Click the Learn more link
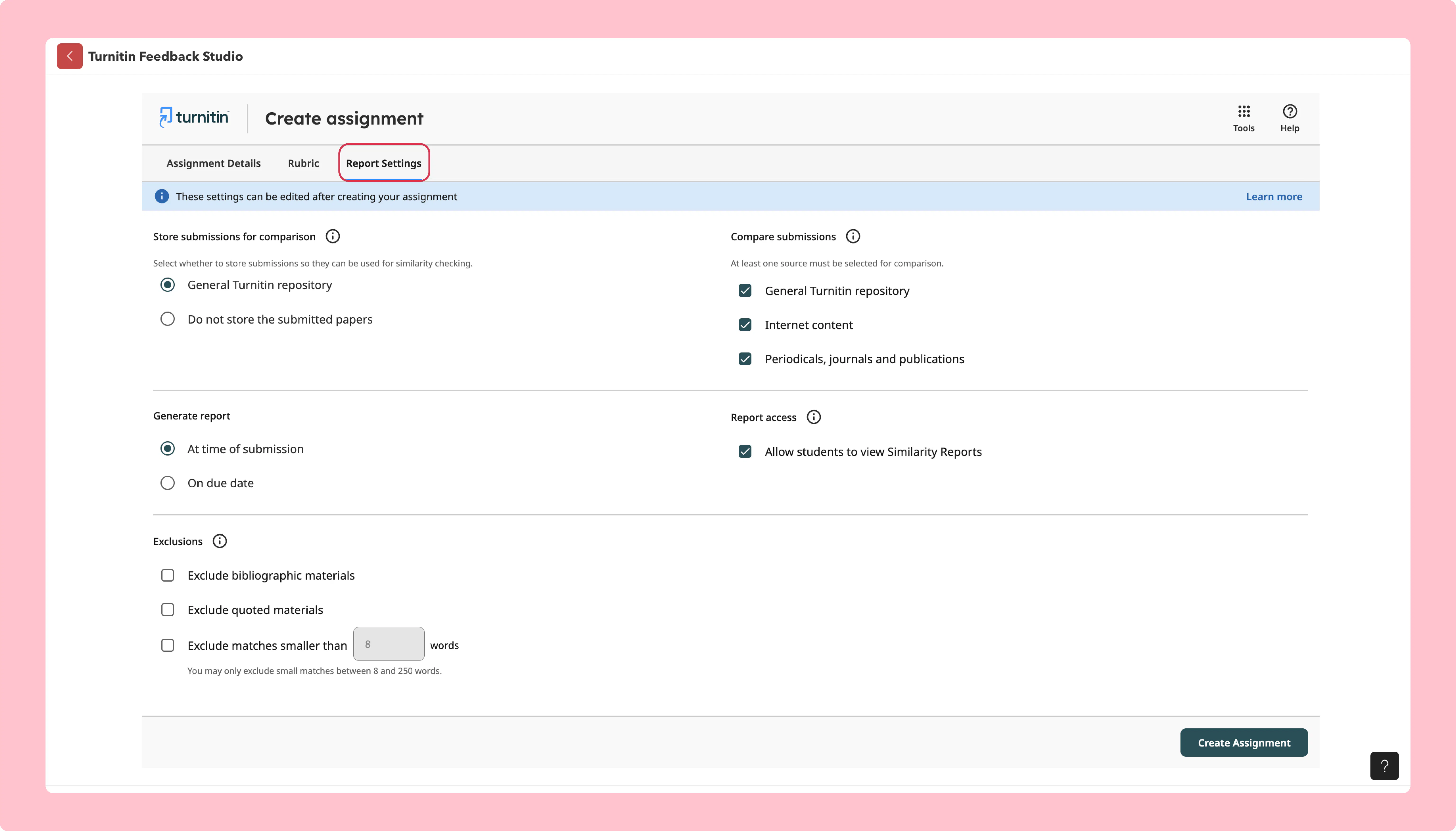1456x831 pixels. [x=1274, y=196]
